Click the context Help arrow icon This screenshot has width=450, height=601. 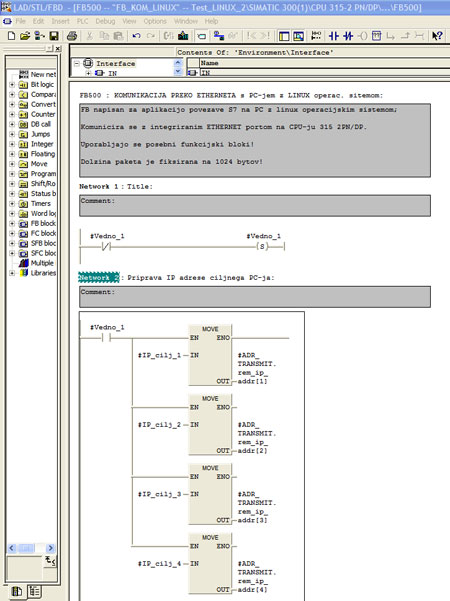coord(437,36)
